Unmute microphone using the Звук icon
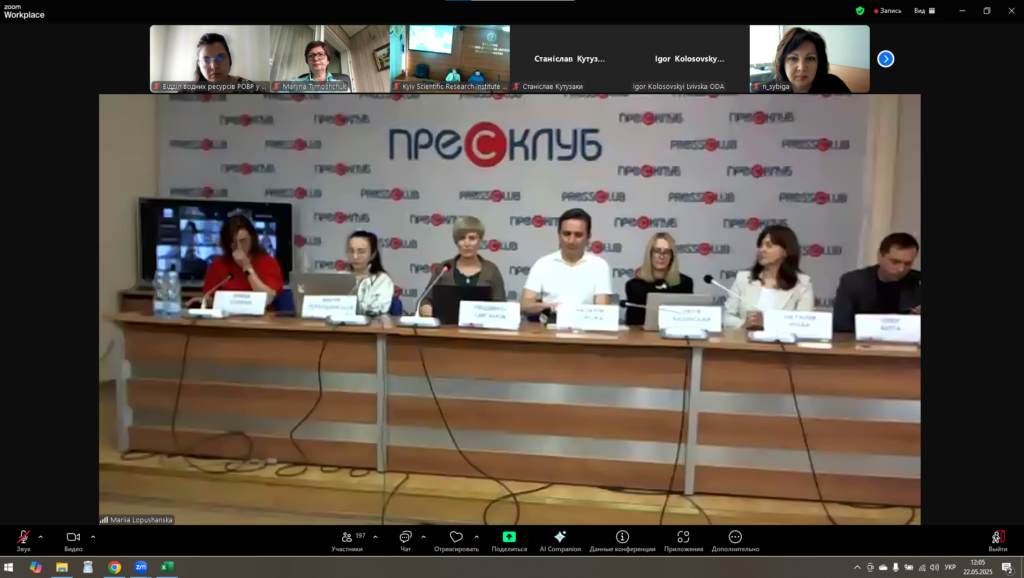Screen dimensions: 1024x578 24,540
